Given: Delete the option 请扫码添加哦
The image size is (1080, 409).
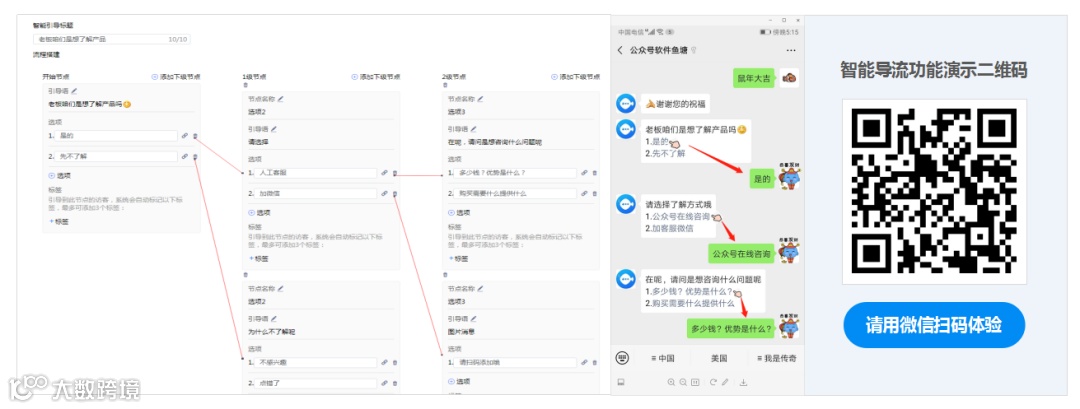Looking at the screenshot, I should tap(594, 363).
